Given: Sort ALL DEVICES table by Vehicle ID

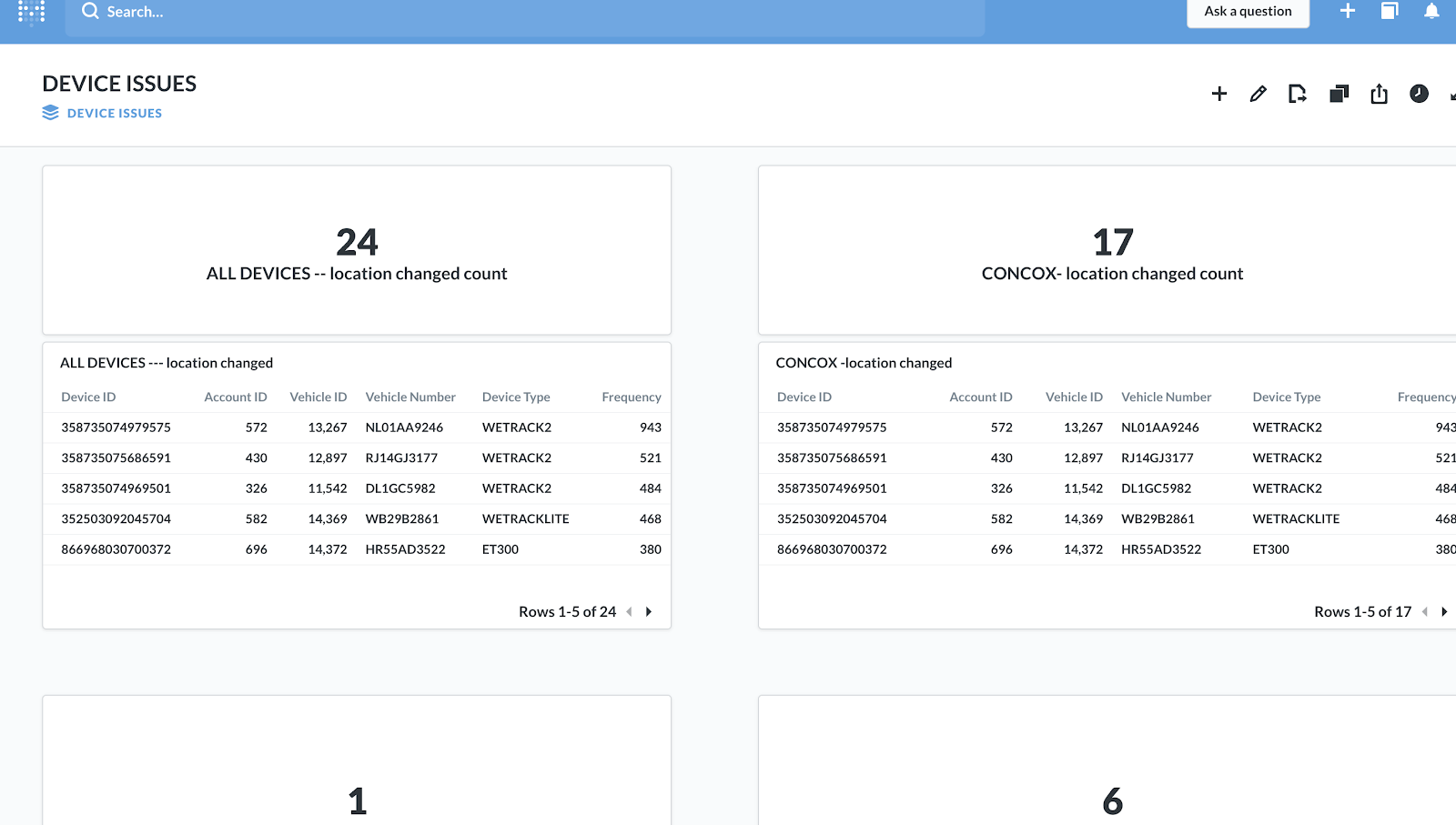Looking at the screenshot, I should [x=318, y=397].
